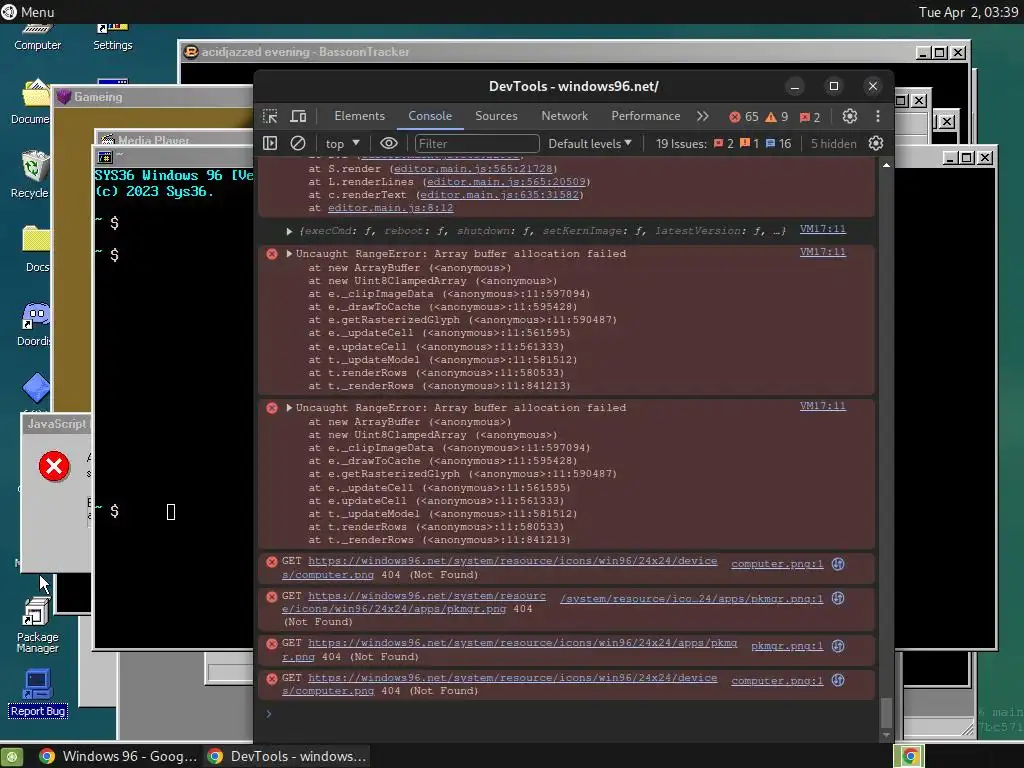Click the terminal window title icon

[104, 157]
